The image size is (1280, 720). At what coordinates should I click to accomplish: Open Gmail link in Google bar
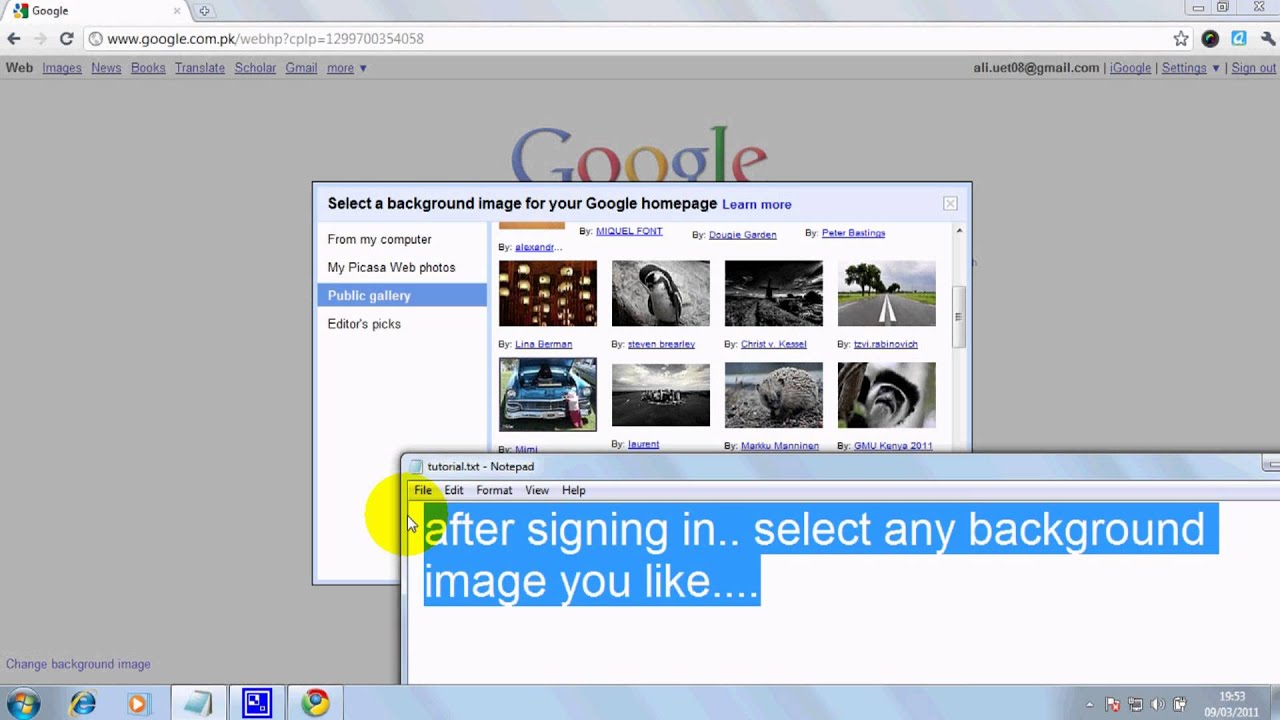(x=301, y=68)
